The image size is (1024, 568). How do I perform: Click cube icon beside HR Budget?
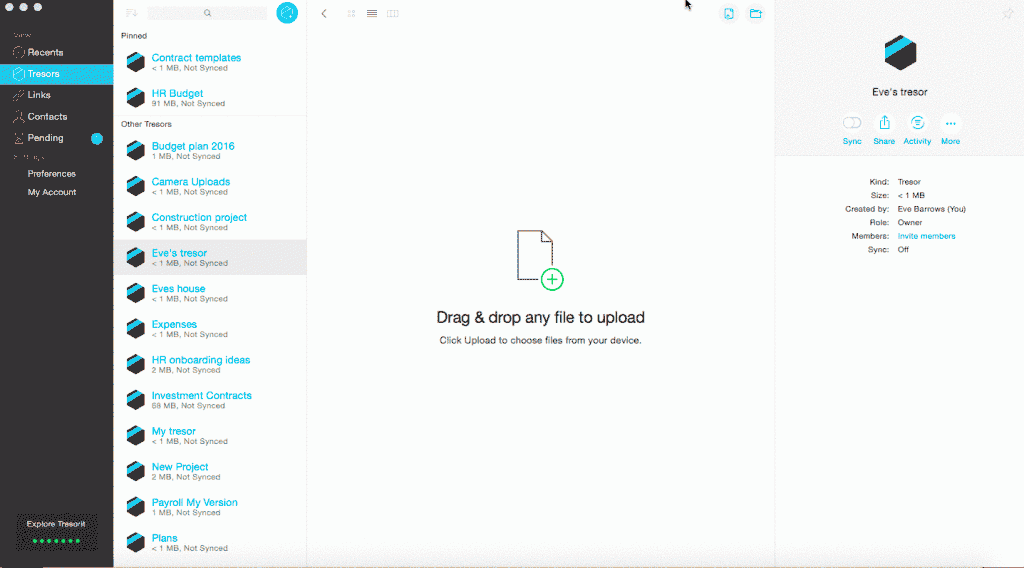(135, 98)
